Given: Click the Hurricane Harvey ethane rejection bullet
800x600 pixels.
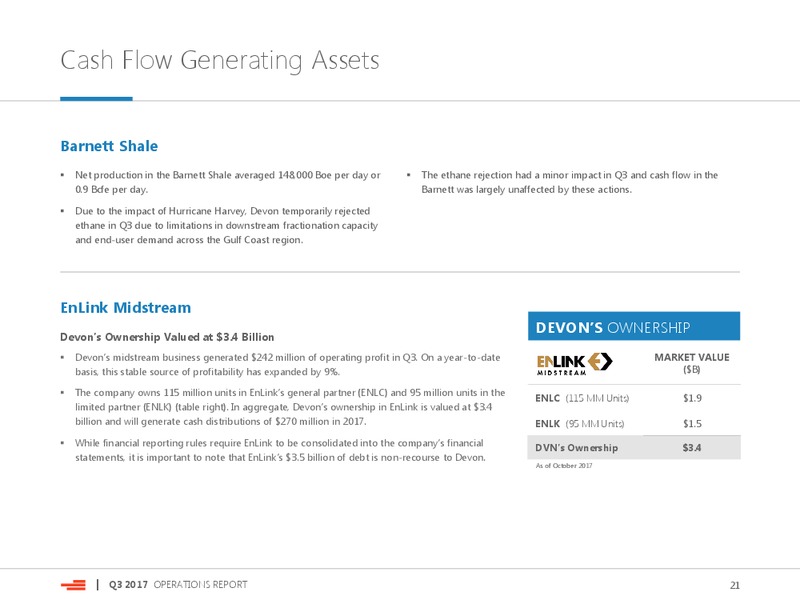Looking at the screenshot, I should pos(227,226).
